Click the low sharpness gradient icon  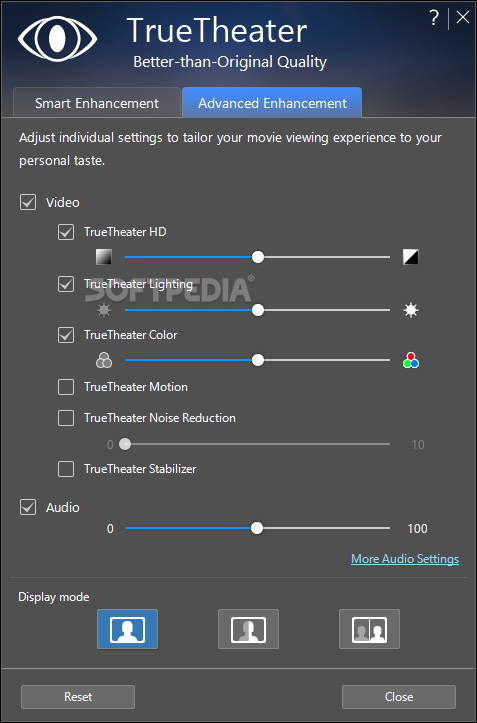[104, 257]
